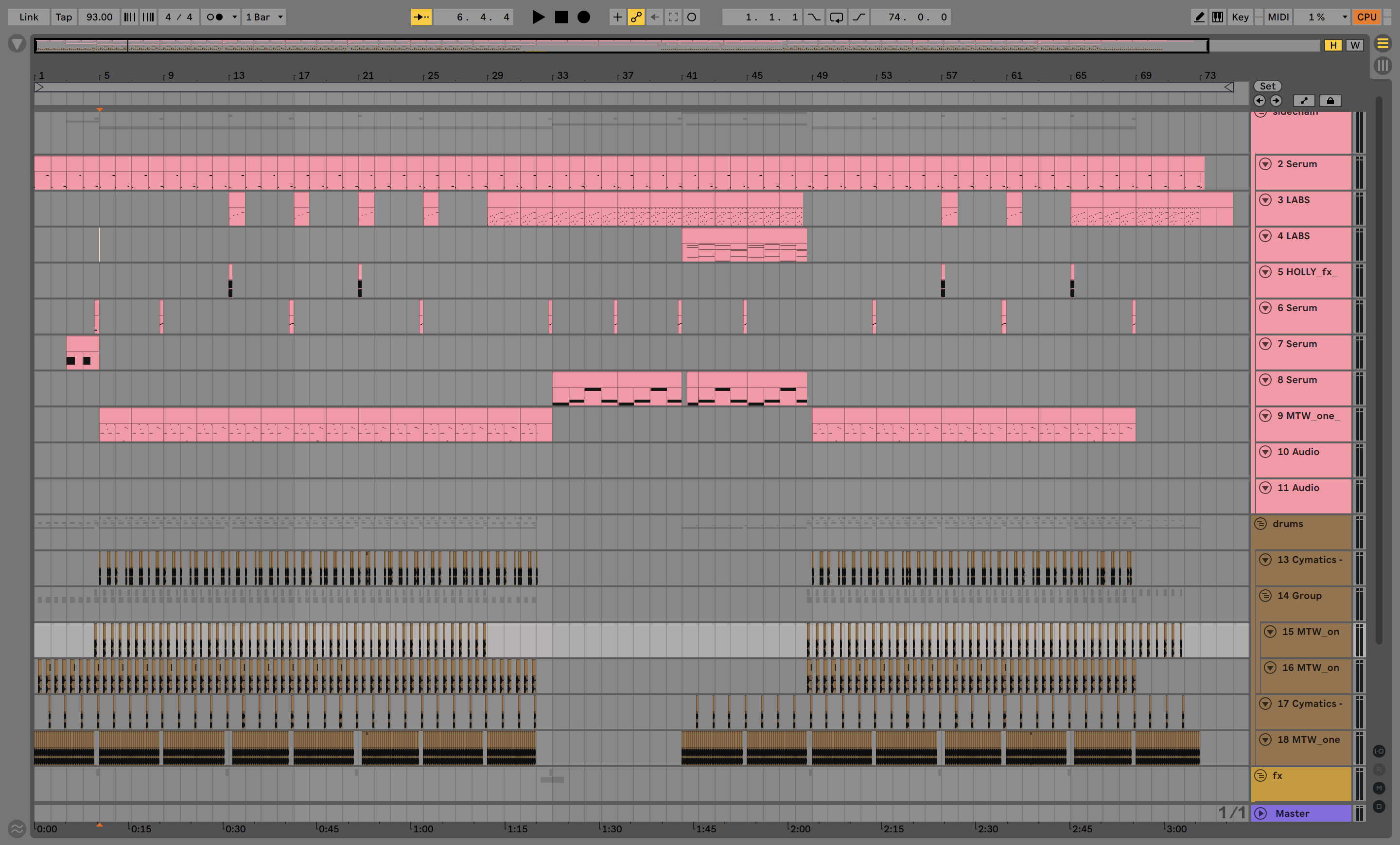Click the tempo field showing 93.00
The width and height of the screenshot is (1400, 845).
coord(99,17)
